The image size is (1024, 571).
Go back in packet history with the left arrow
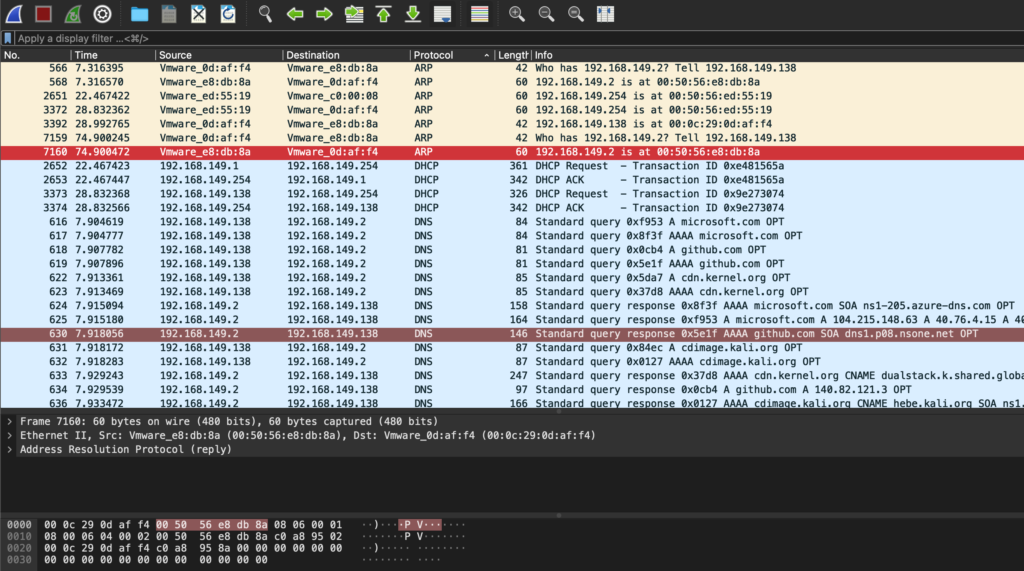click(x=295, y=14)
